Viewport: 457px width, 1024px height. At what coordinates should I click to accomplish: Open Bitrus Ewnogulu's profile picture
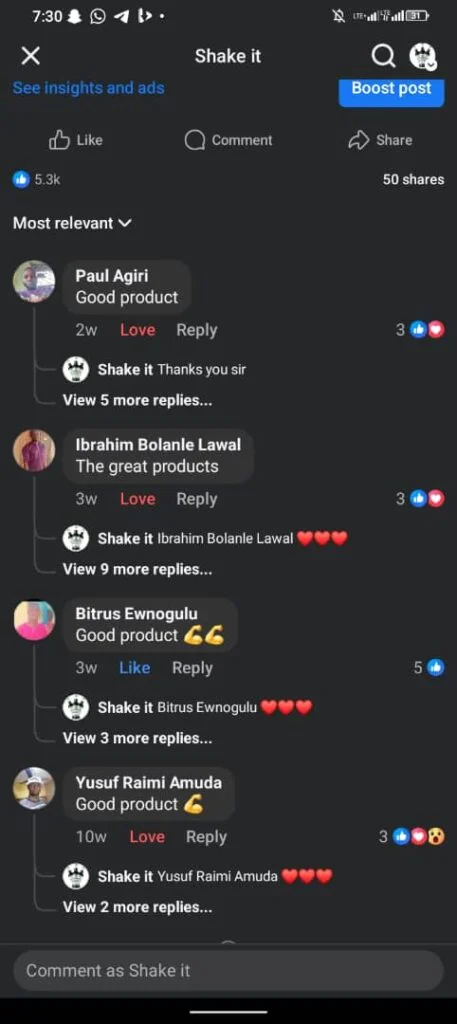34,619
